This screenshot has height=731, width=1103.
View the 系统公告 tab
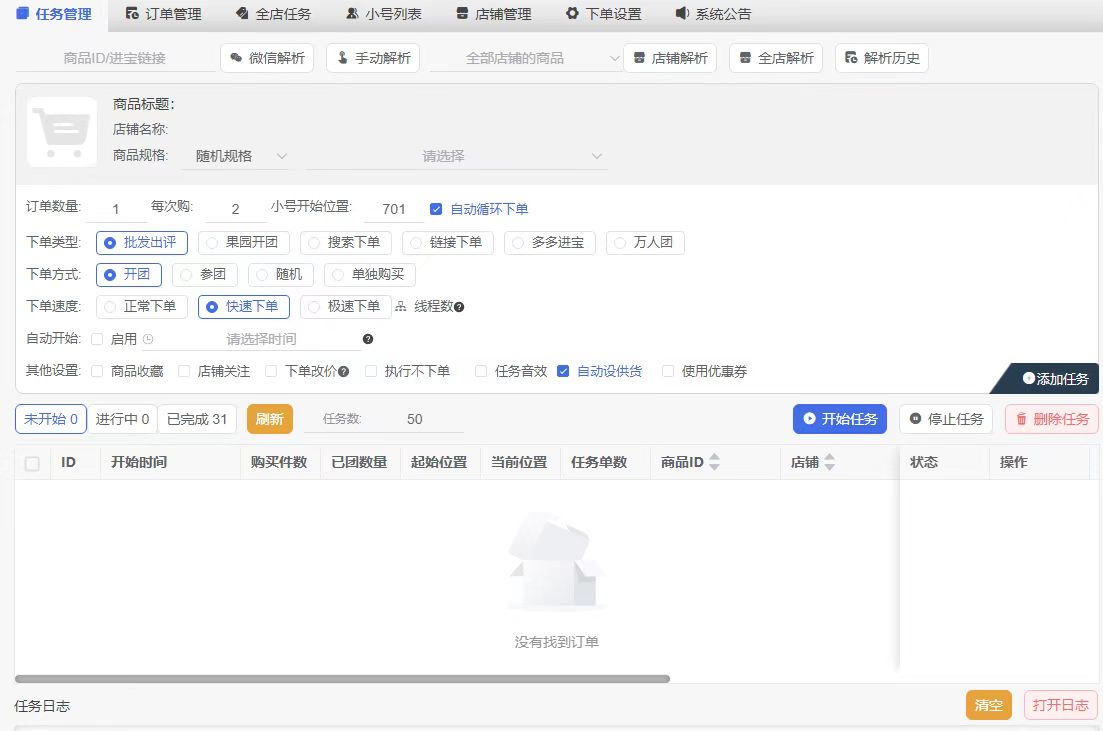(713, 14)
